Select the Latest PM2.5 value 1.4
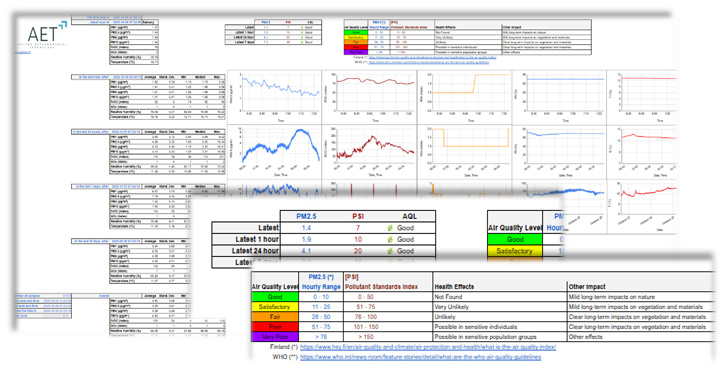The image size is (725, 372). pyautogui.click(x=306, y=228)
